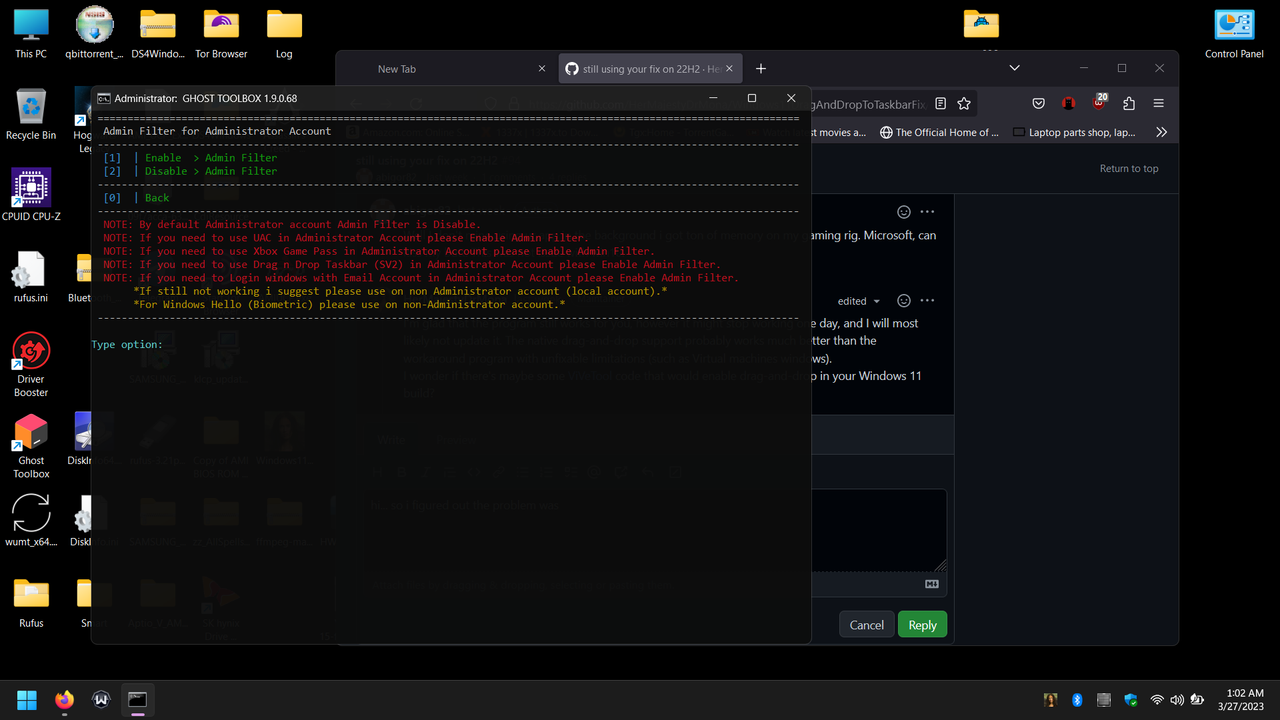Screen dimensions: 1280x720
Task: Open the Log folder on desktop
Action: [x=284, y=33]
